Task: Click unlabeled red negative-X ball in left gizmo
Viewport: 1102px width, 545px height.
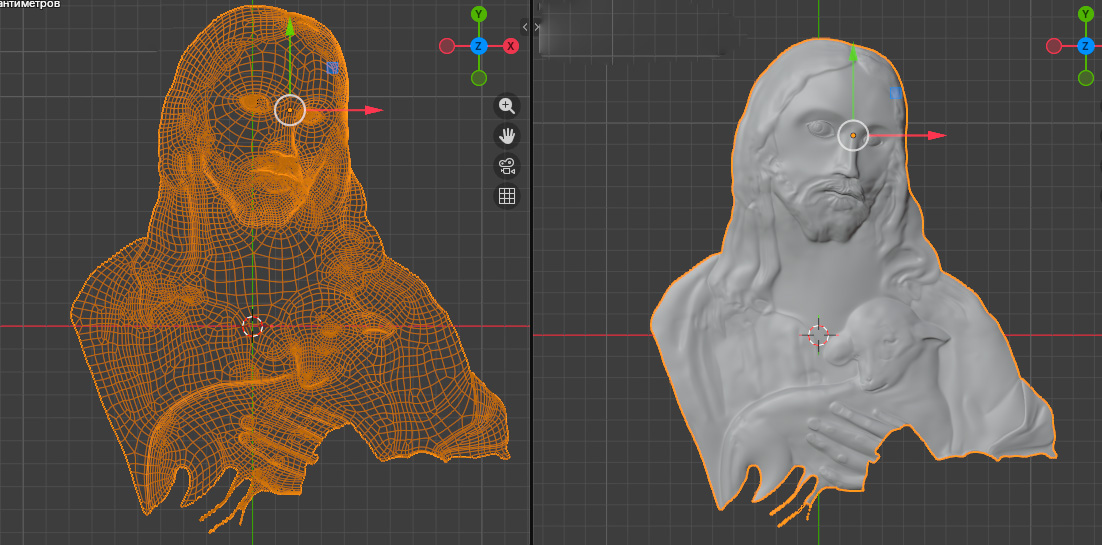Action: pos(447,46)
